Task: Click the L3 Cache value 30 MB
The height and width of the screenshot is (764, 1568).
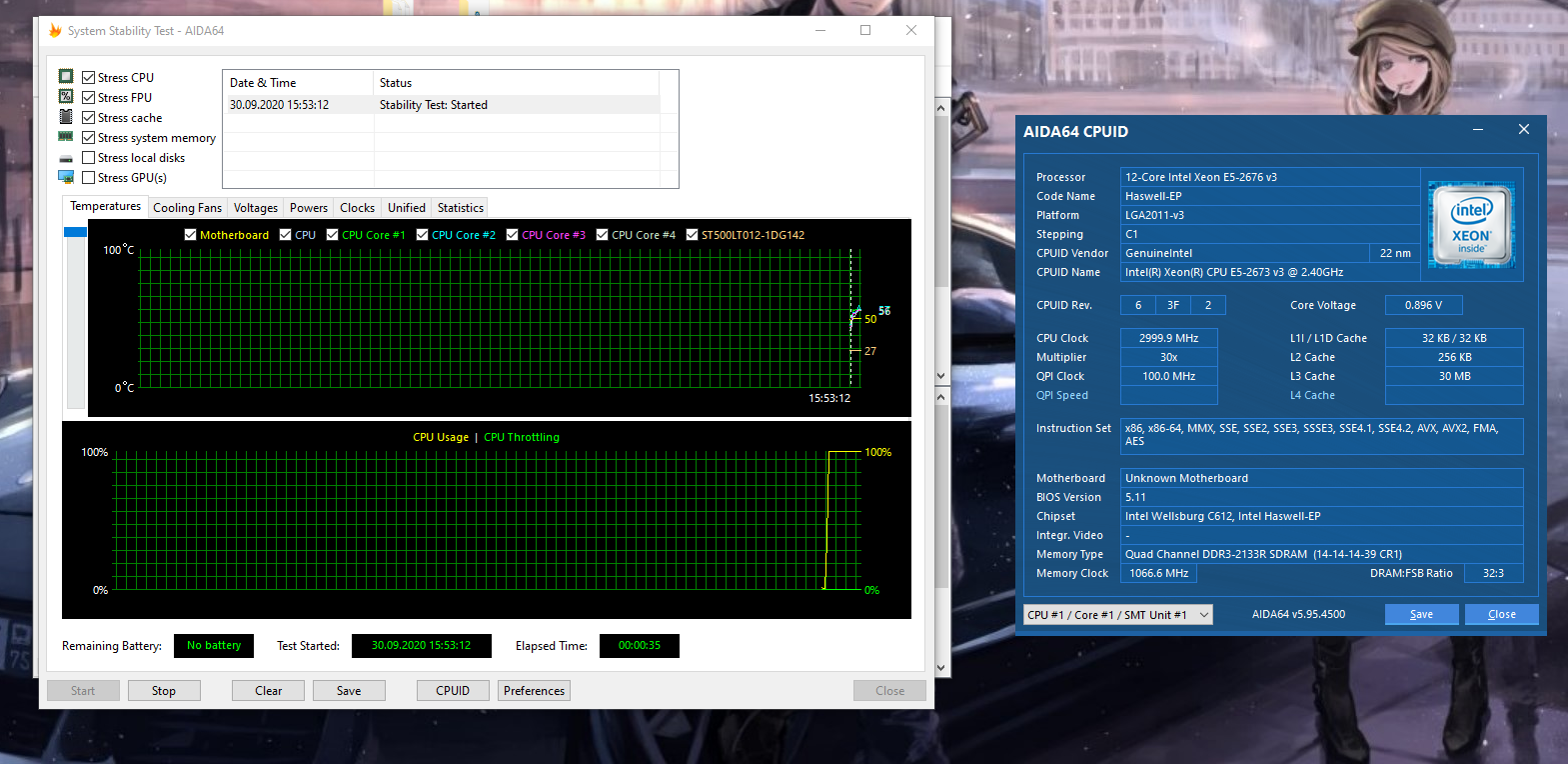Action: tap(1454, 376)
